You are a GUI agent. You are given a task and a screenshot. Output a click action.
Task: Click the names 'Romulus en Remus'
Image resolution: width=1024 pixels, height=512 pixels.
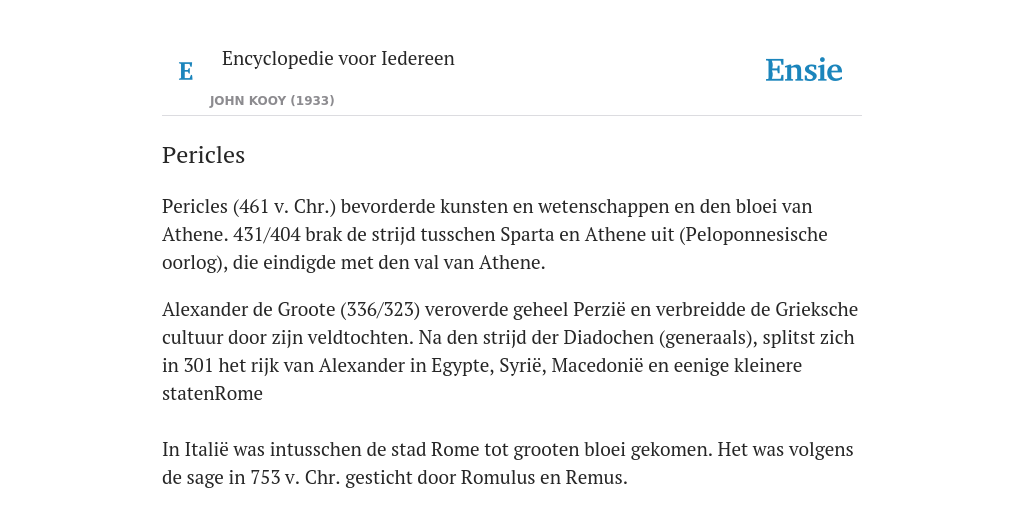544,478
